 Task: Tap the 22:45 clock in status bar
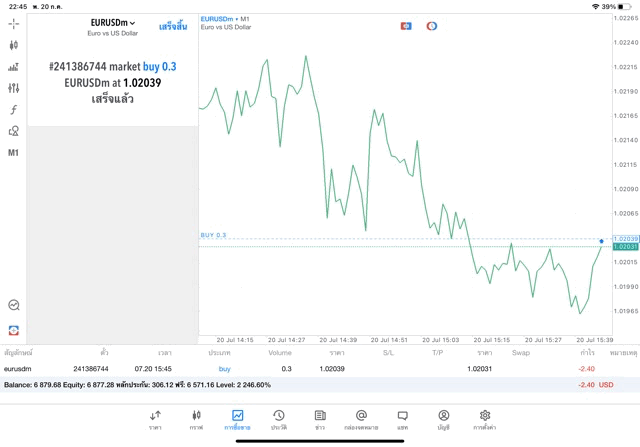tap(18, 7)
